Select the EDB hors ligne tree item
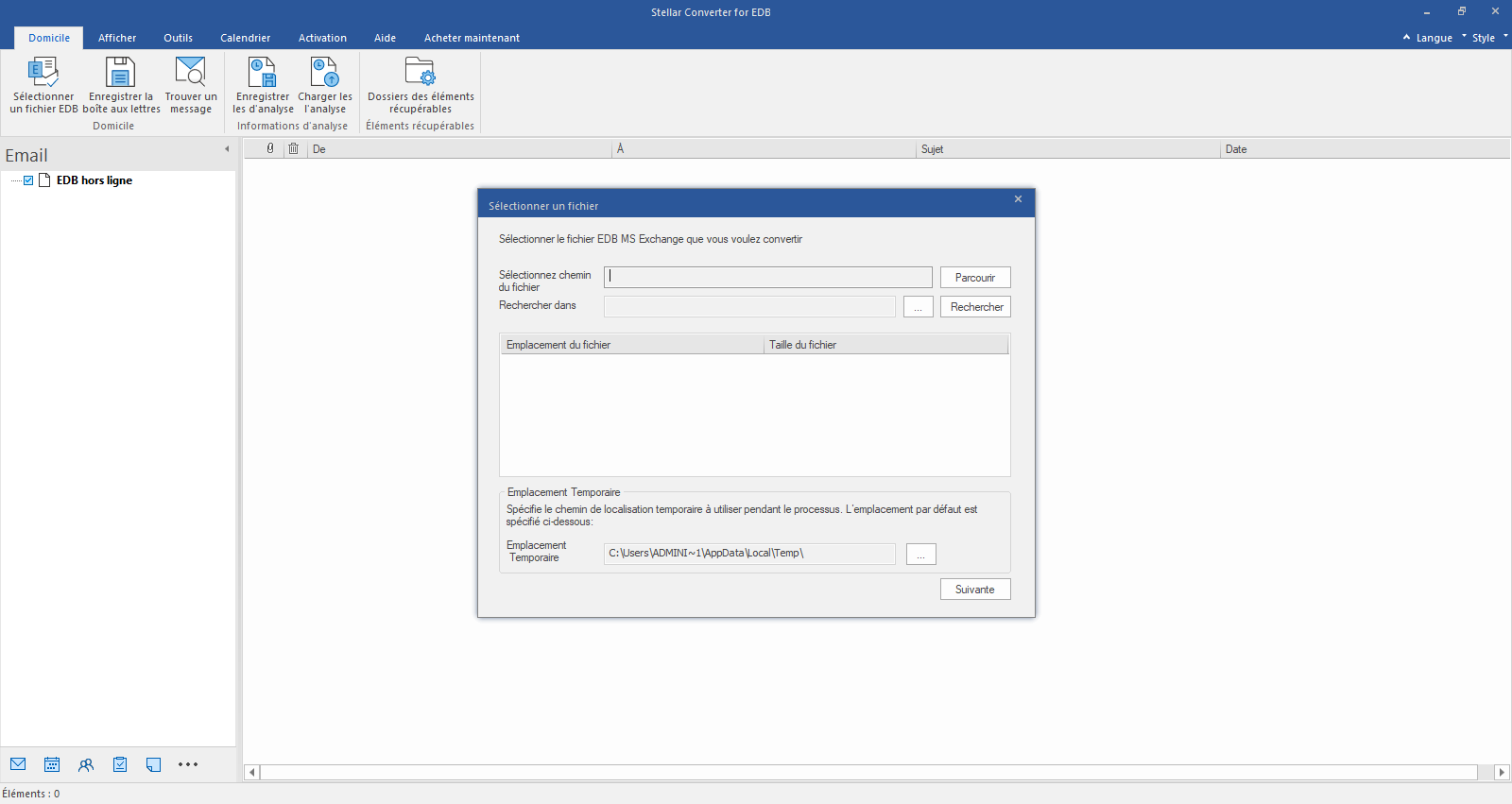This screenshot has width=1512, height=804. pos(94,180)
